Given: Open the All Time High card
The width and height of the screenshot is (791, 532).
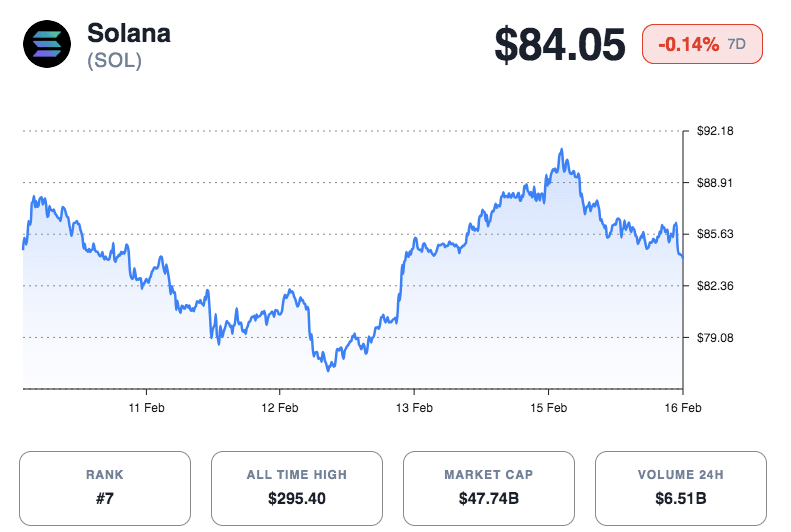Looking at the screenshot, I should click(x=297, y=487).
